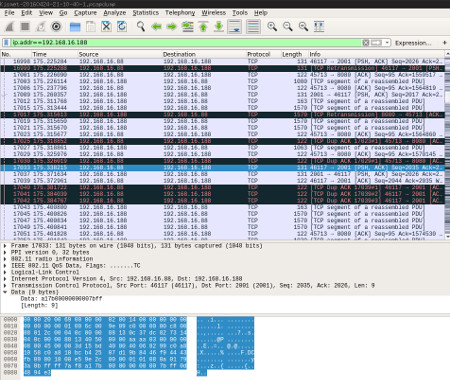Zoom out on packet text
Screen dimensions: 450x380
[x=288, y=27]
